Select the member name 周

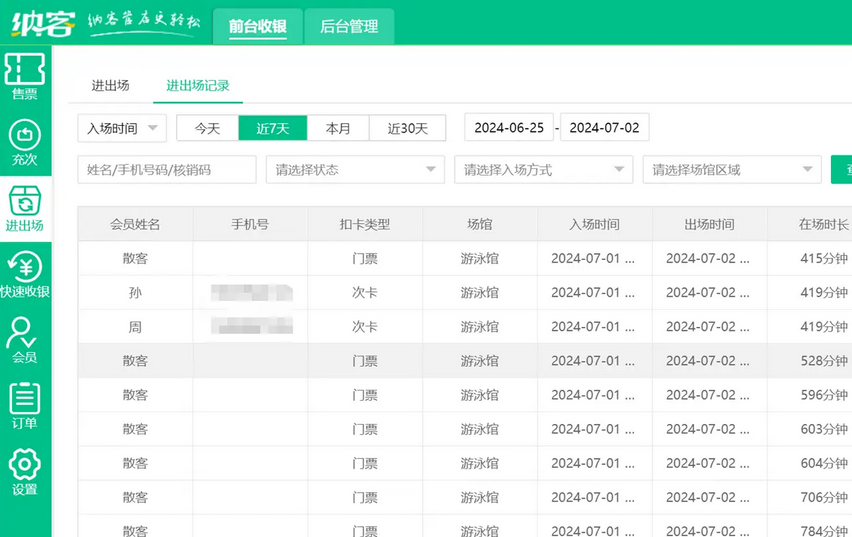[135, 327]
